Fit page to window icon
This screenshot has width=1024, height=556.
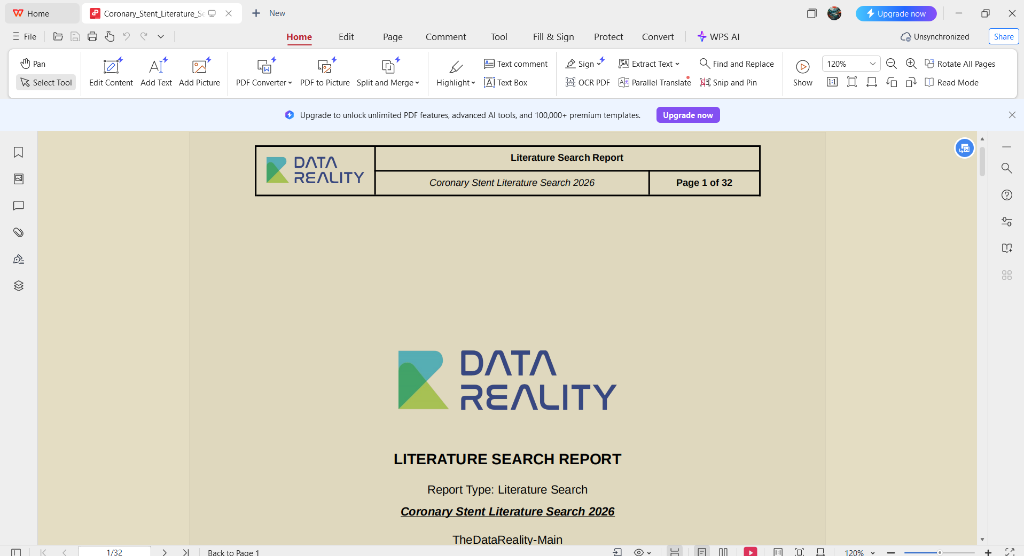tap(852, 82)
